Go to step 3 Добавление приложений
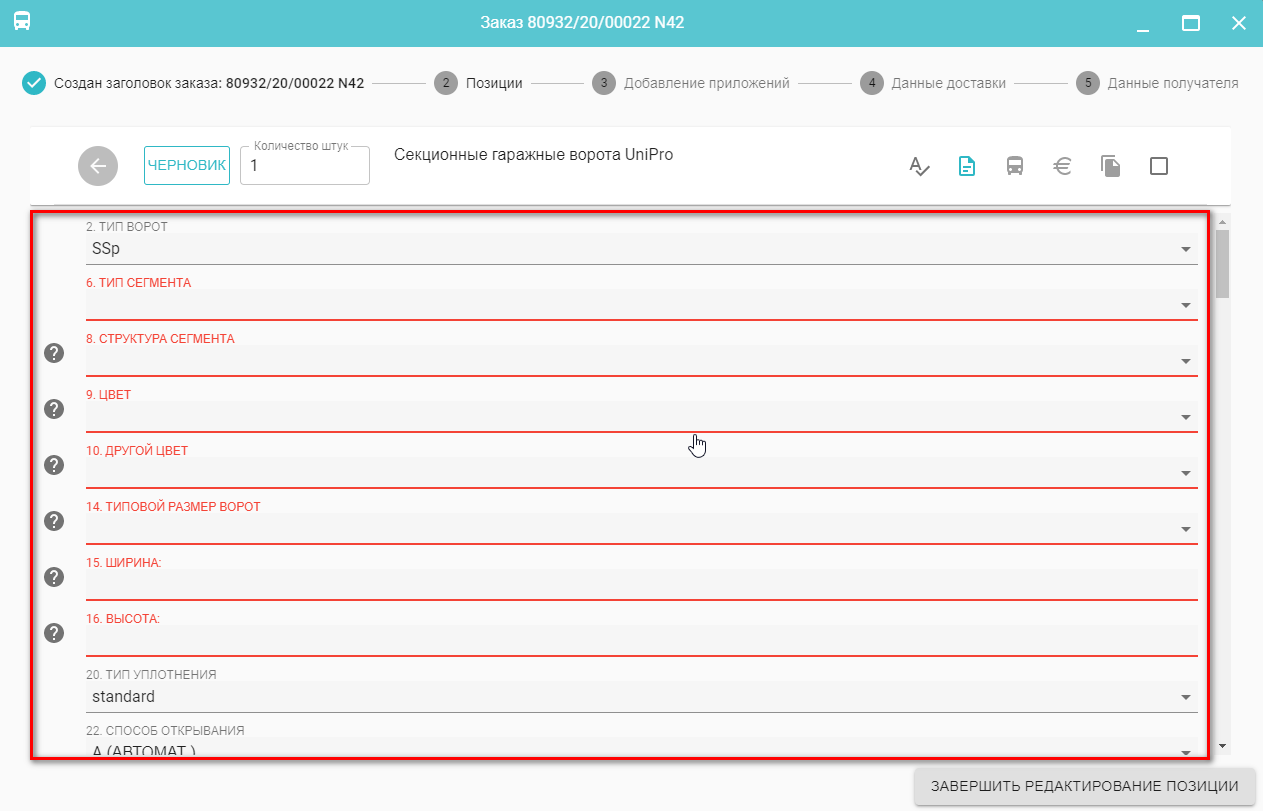This screenshot has width=1263, height=811. (x=690, y=83)
